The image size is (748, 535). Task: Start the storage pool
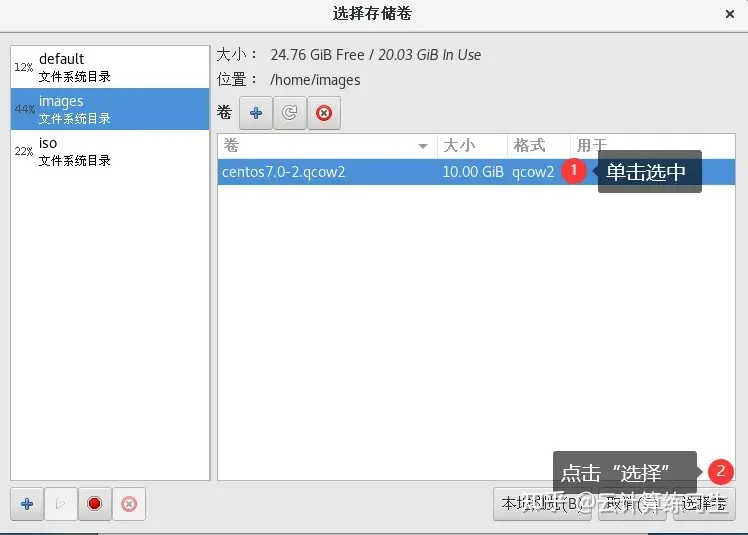61,504
